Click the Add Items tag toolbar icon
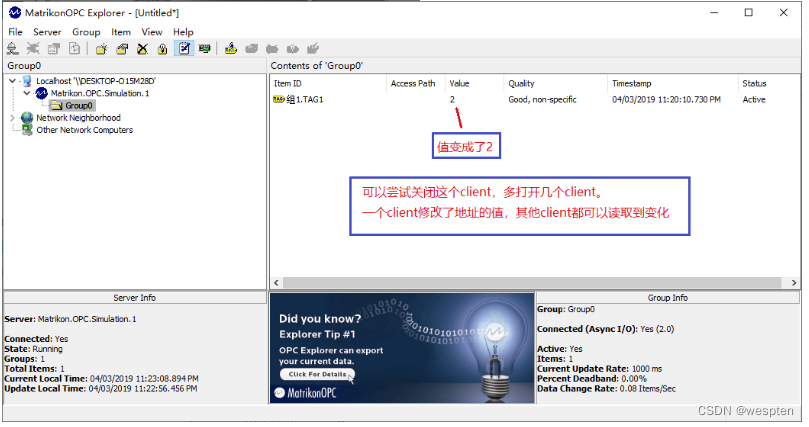The height and width of the screenshot is (427, 809). (x=231, y=49)
